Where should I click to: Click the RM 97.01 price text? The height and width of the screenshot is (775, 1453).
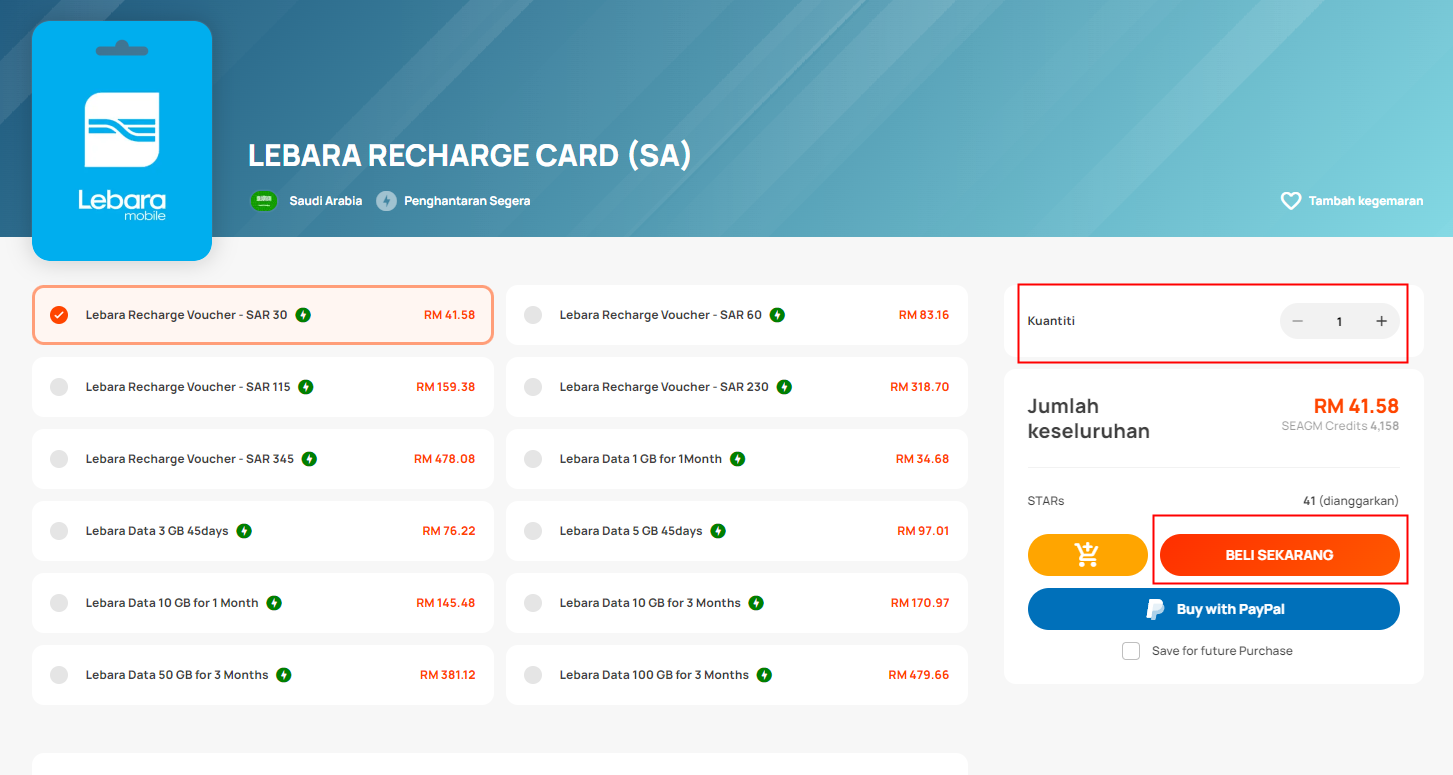tap(923, 531)
